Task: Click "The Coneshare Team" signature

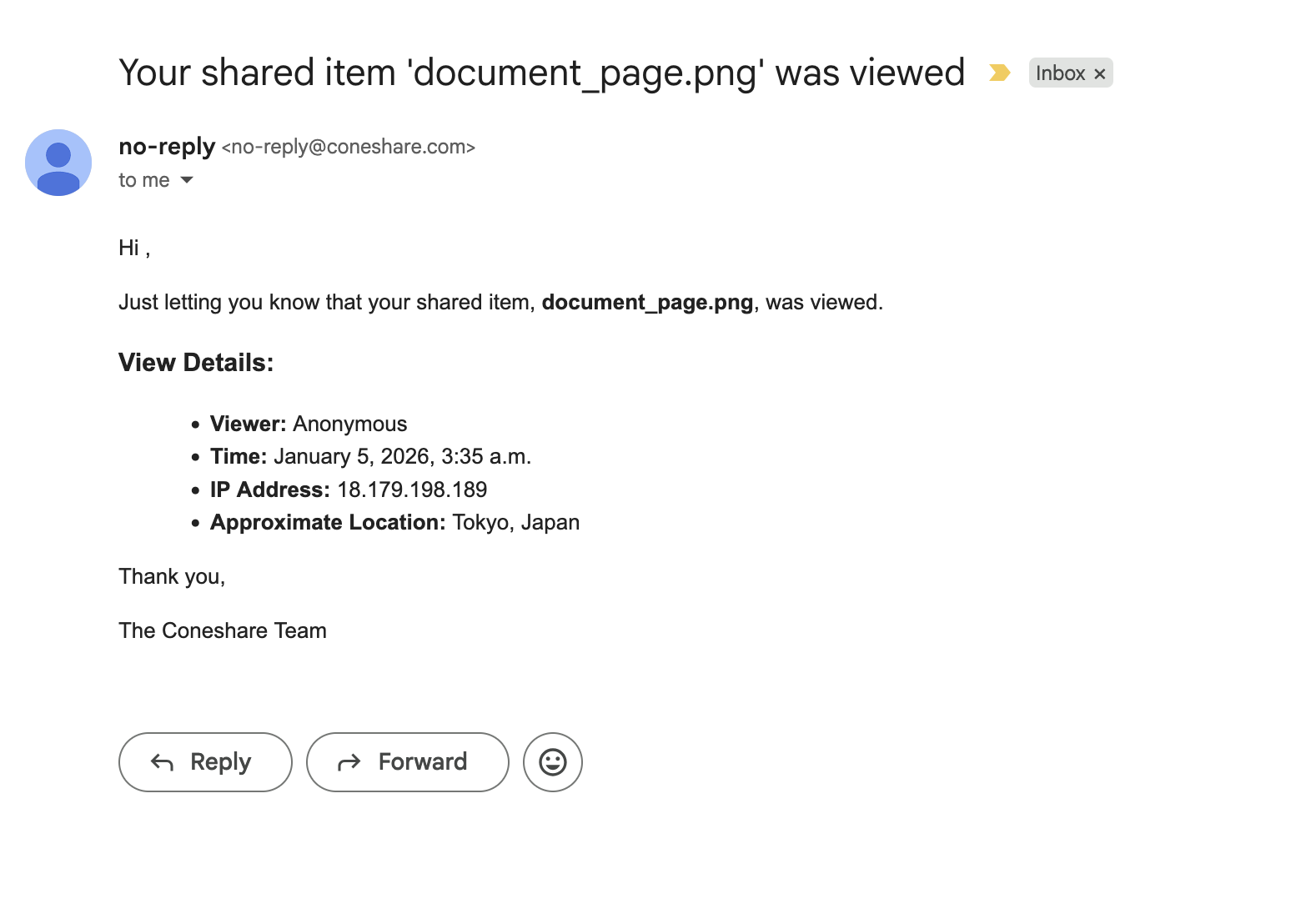Action: [223, 631]
